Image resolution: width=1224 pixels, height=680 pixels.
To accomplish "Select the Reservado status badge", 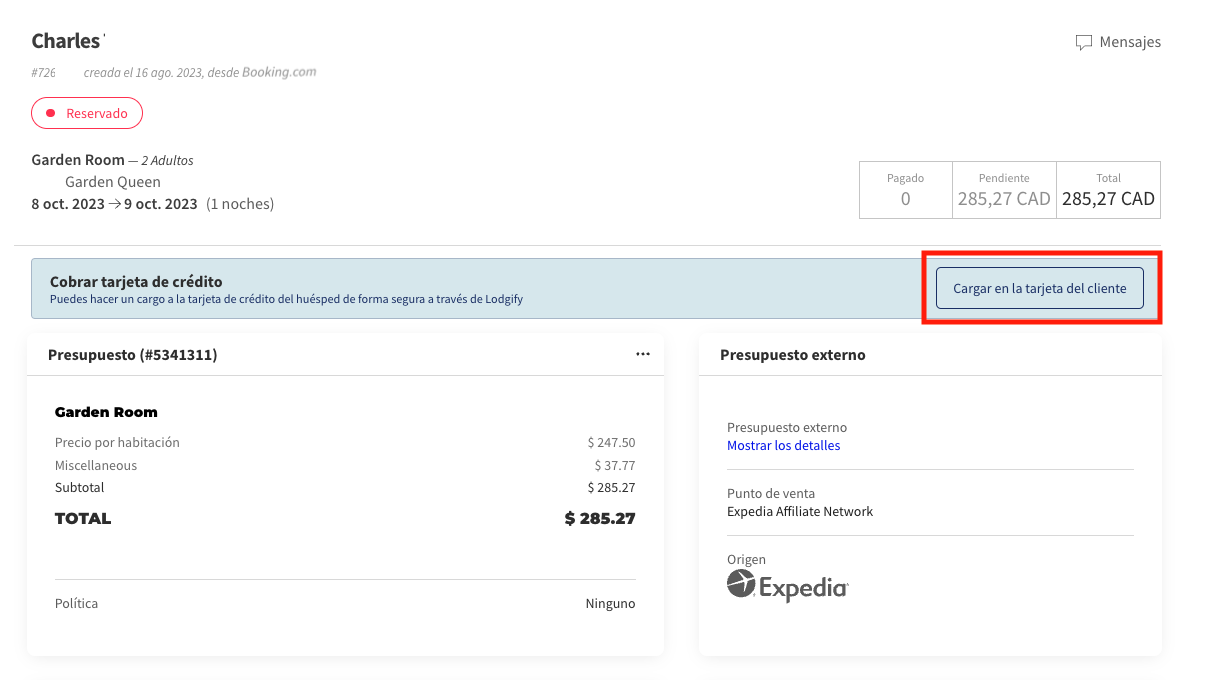I will pos(87,113).
